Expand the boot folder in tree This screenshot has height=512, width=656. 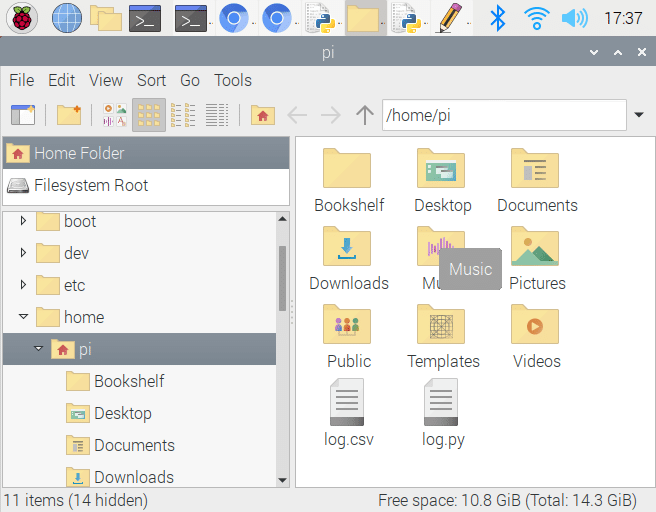(x=23, y=221)
